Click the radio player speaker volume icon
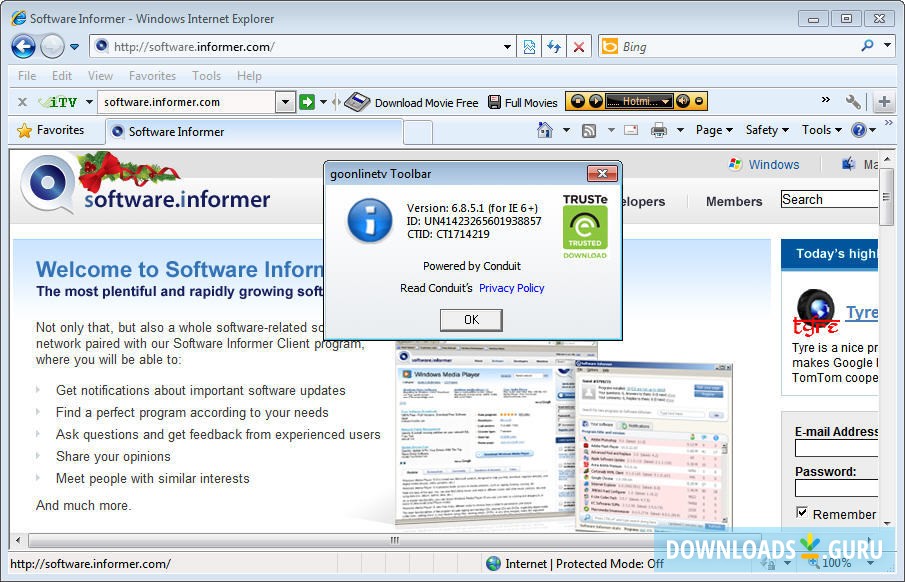Screen dimensions: 905x582 [x=682, y=102]
